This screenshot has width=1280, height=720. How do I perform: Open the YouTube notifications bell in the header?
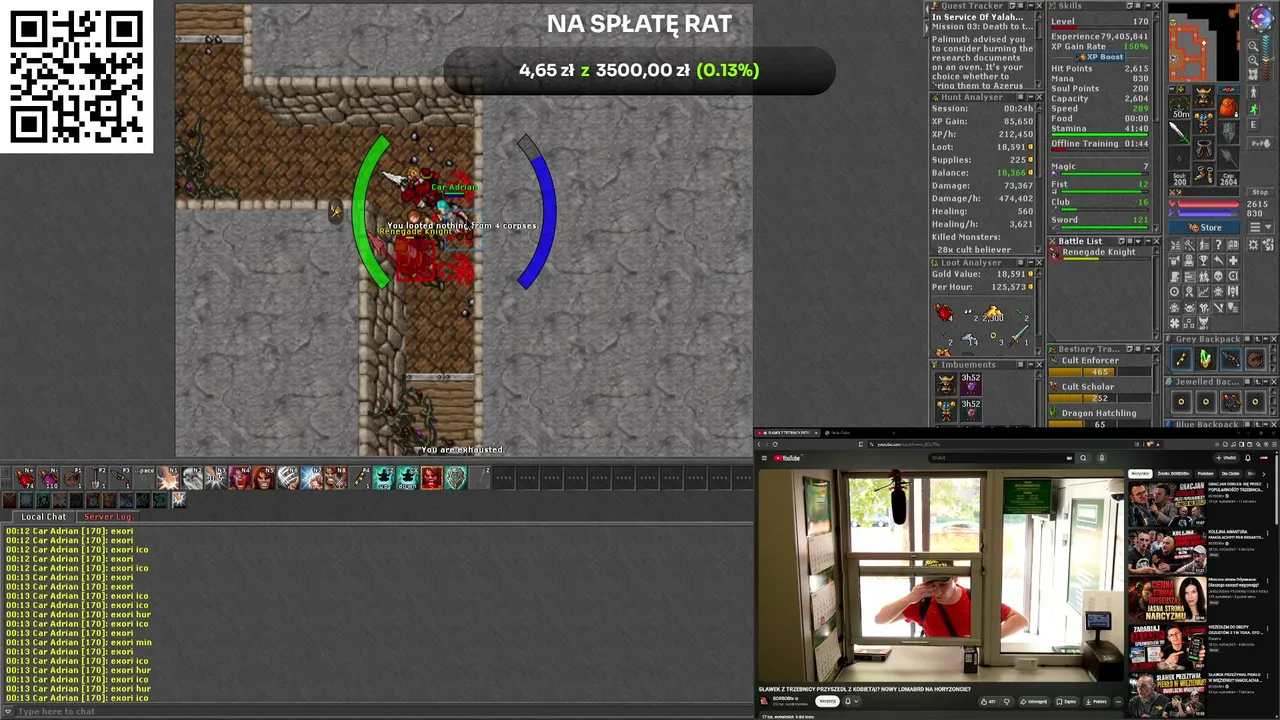(x=1248, y=458)
